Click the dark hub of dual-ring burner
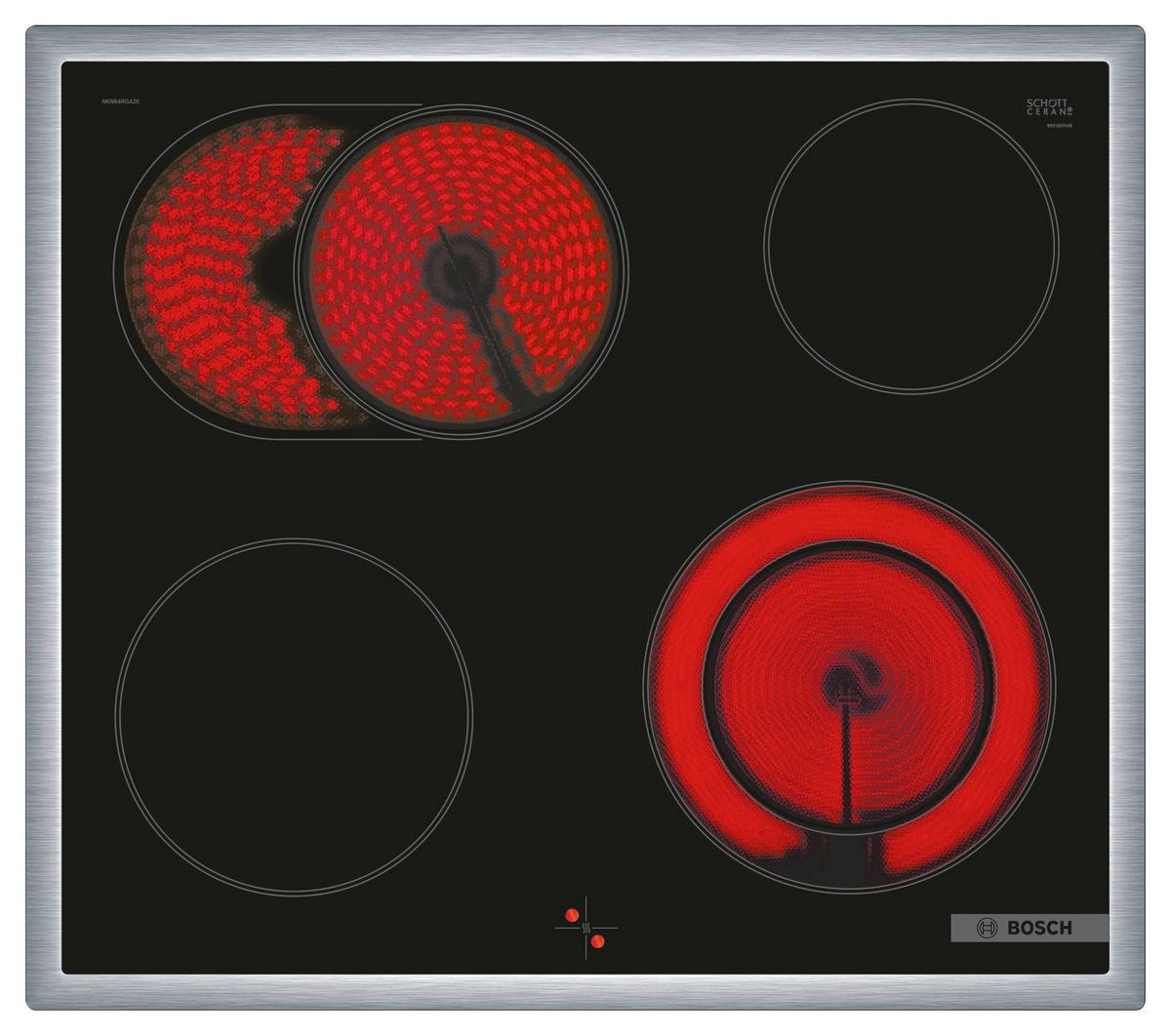1171x1036 pixels. point(847,683)
